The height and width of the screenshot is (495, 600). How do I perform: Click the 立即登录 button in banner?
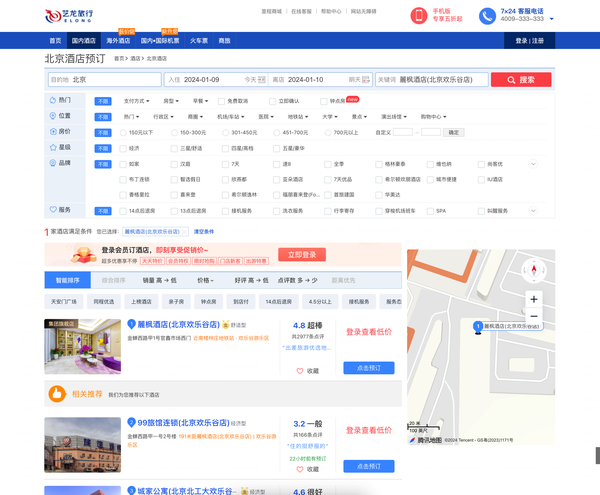tap(302, 254)
